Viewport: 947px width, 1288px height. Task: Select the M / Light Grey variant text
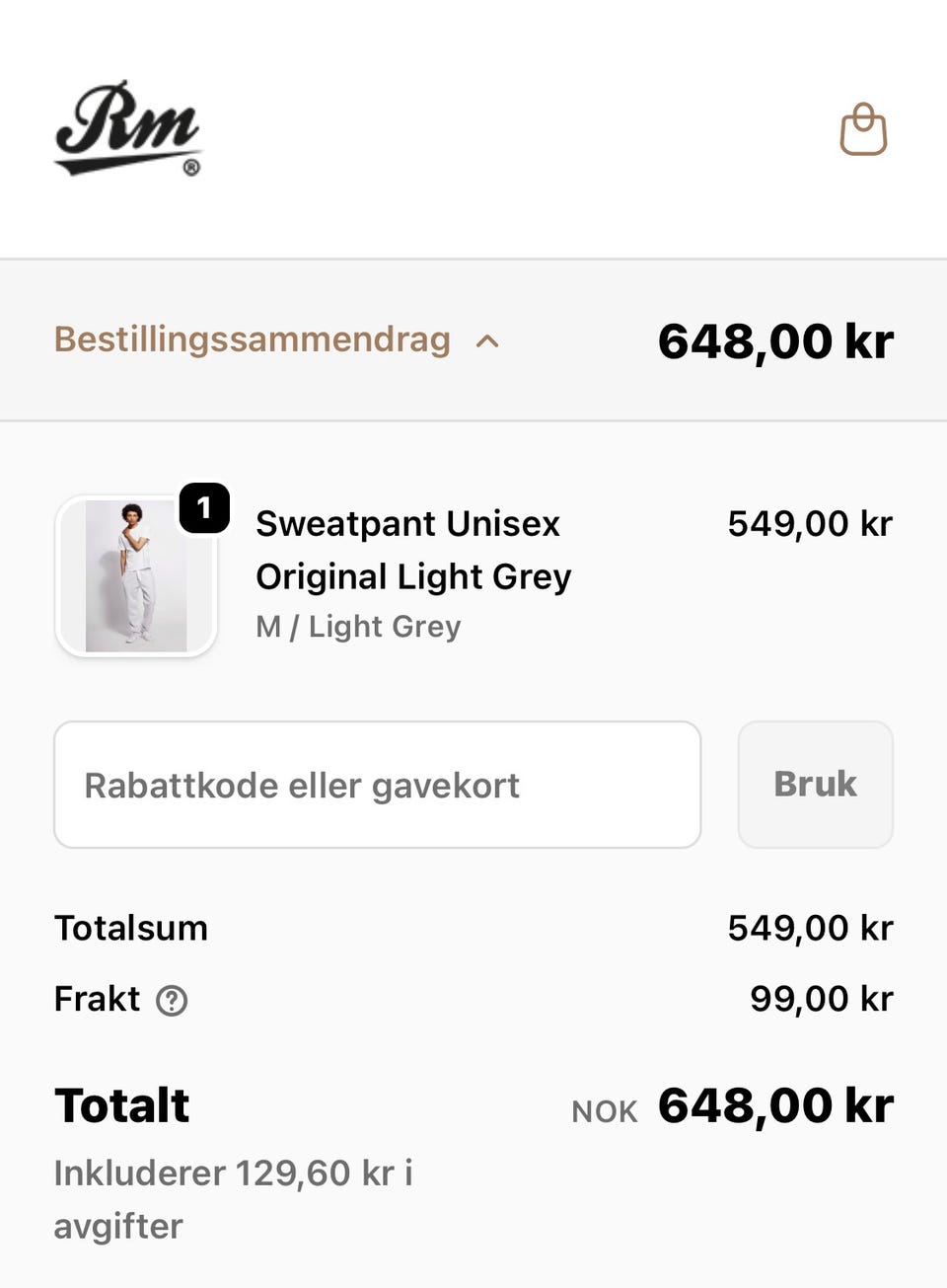click(x=358, y=627)
